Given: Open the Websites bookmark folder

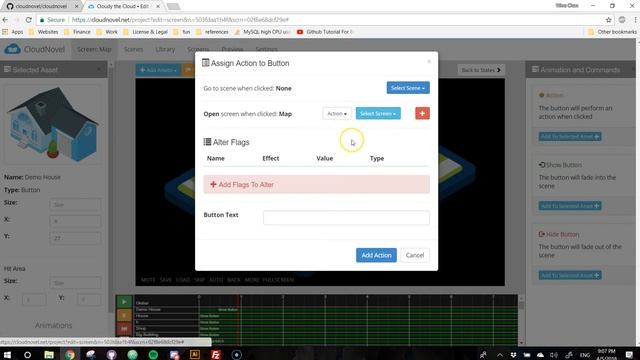Looking at the screenshot, I should [x=44, y=32].
